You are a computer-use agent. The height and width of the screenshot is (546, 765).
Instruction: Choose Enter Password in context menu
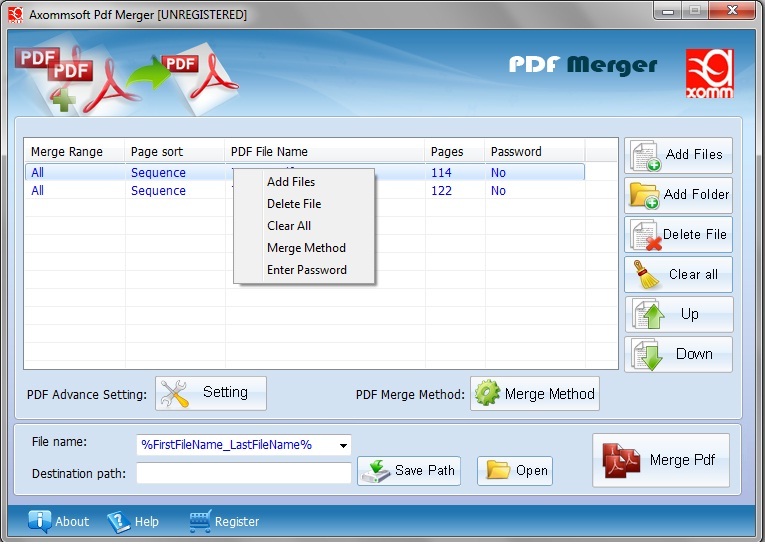[306, 270]
